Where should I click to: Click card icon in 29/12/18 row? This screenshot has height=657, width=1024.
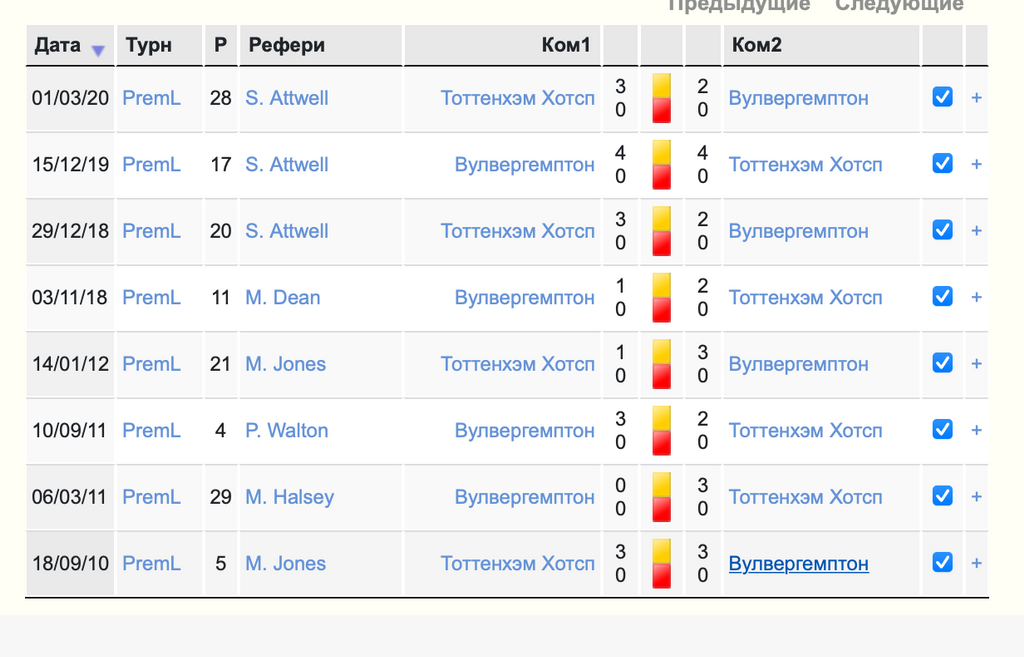coord(662,231)
